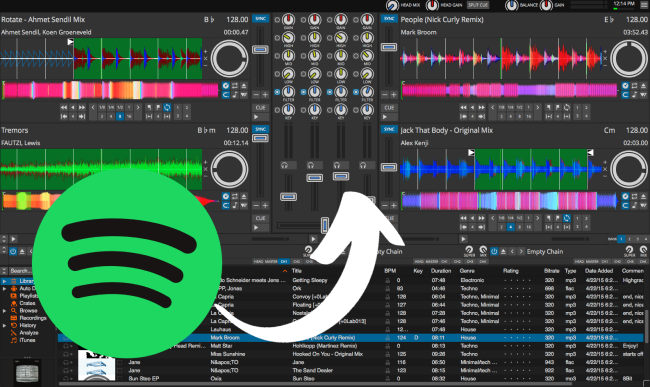Click vinyl spinny on Rotate deck

pyautogui.click(x=230, y=58)
